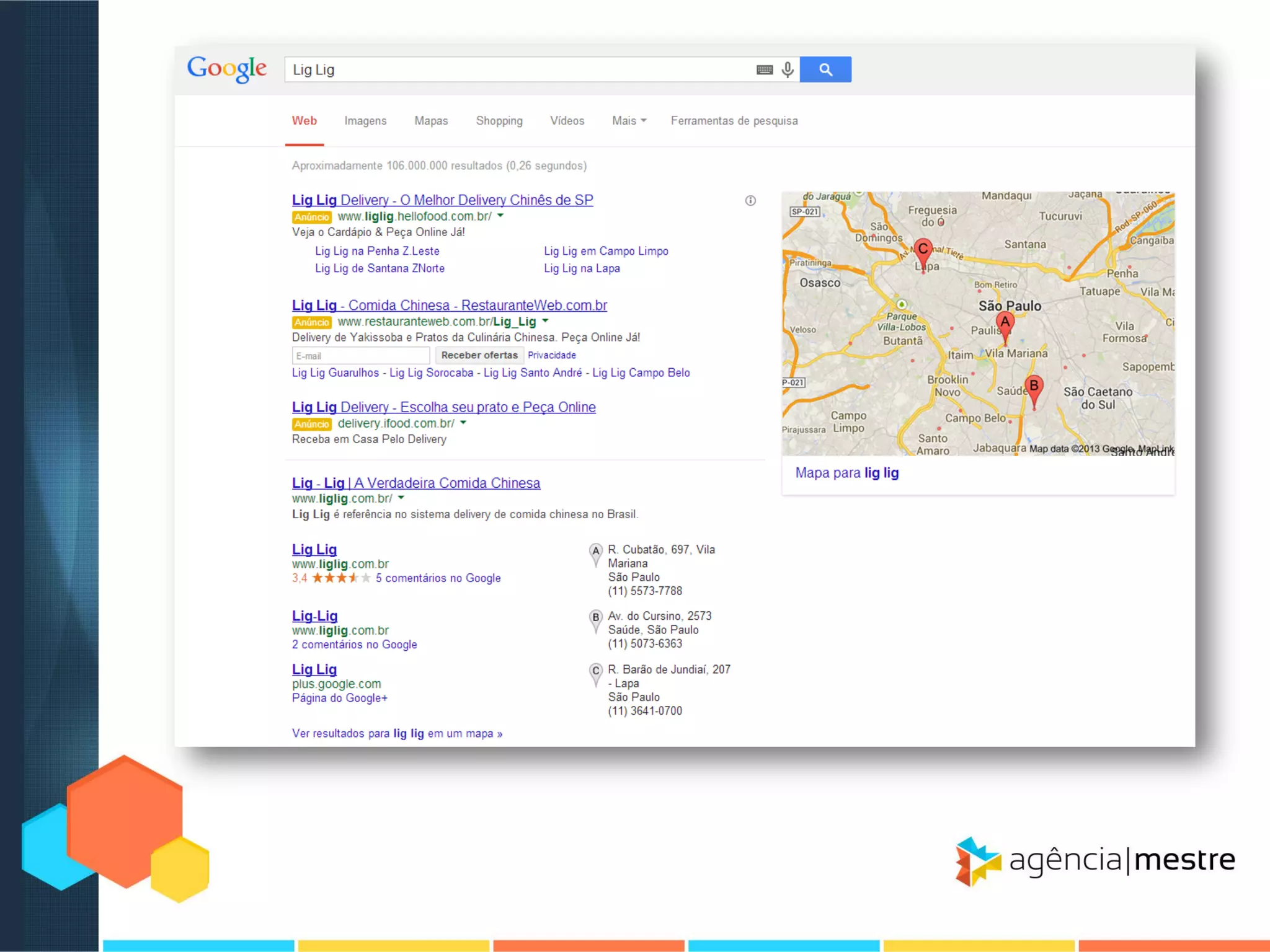Expand arrow next to www.liglig.com.br/ result
Screen dimensions: 1270x952
(401, 498)
